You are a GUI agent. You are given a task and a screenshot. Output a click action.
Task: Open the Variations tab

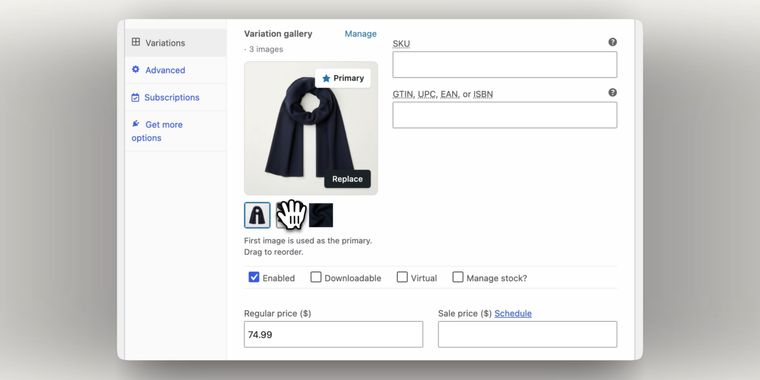175,43
